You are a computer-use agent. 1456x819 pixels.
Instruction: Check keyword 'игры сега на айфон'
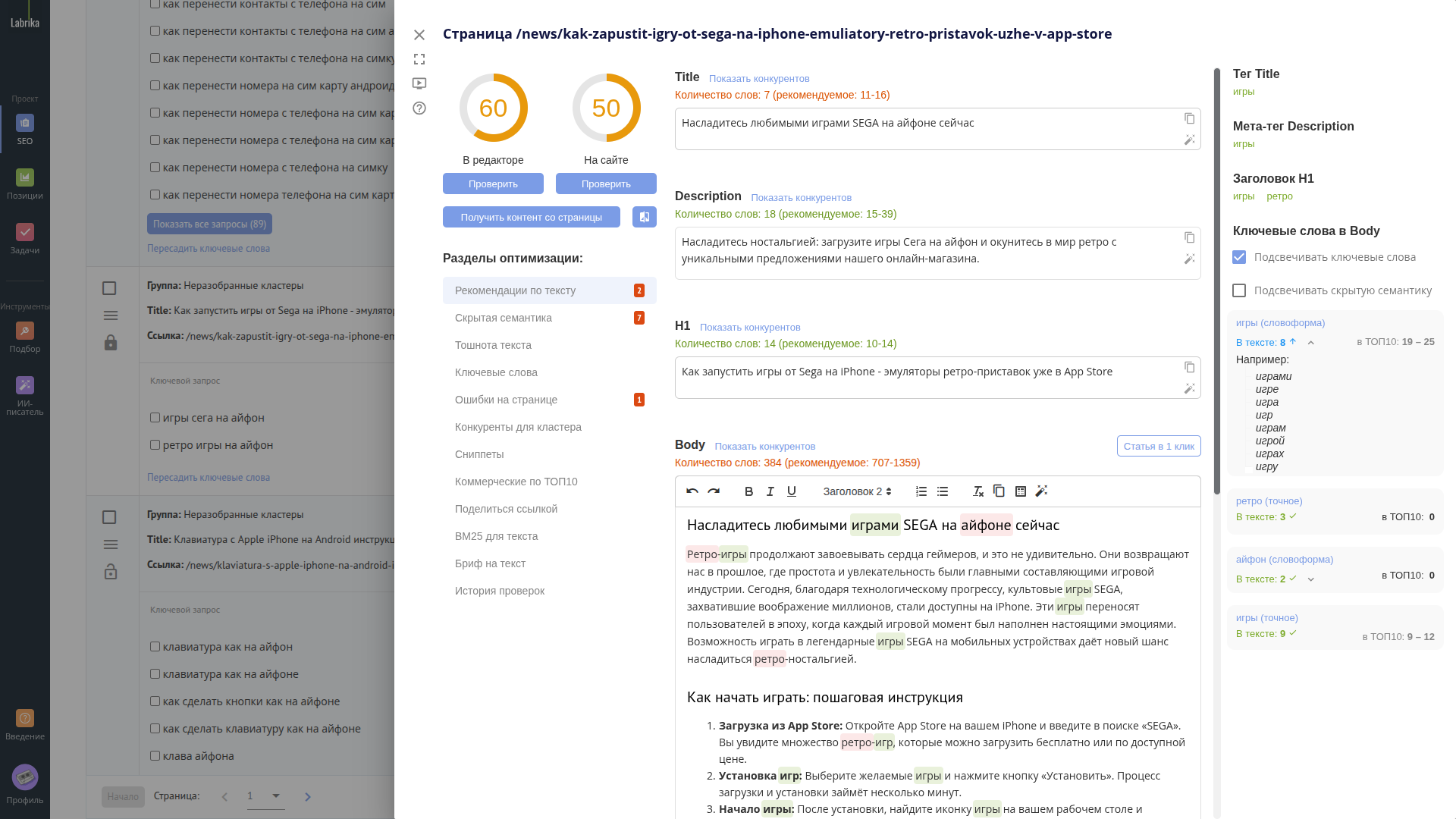(x=155, y=418)
